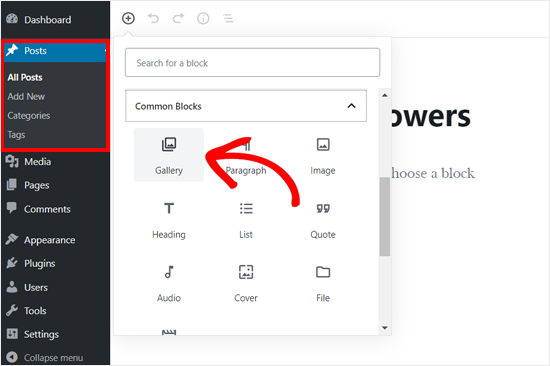Viewport: 550px width, 366px height.
Task: Click block list scrollbar up arrow
Action: point(385,95)
